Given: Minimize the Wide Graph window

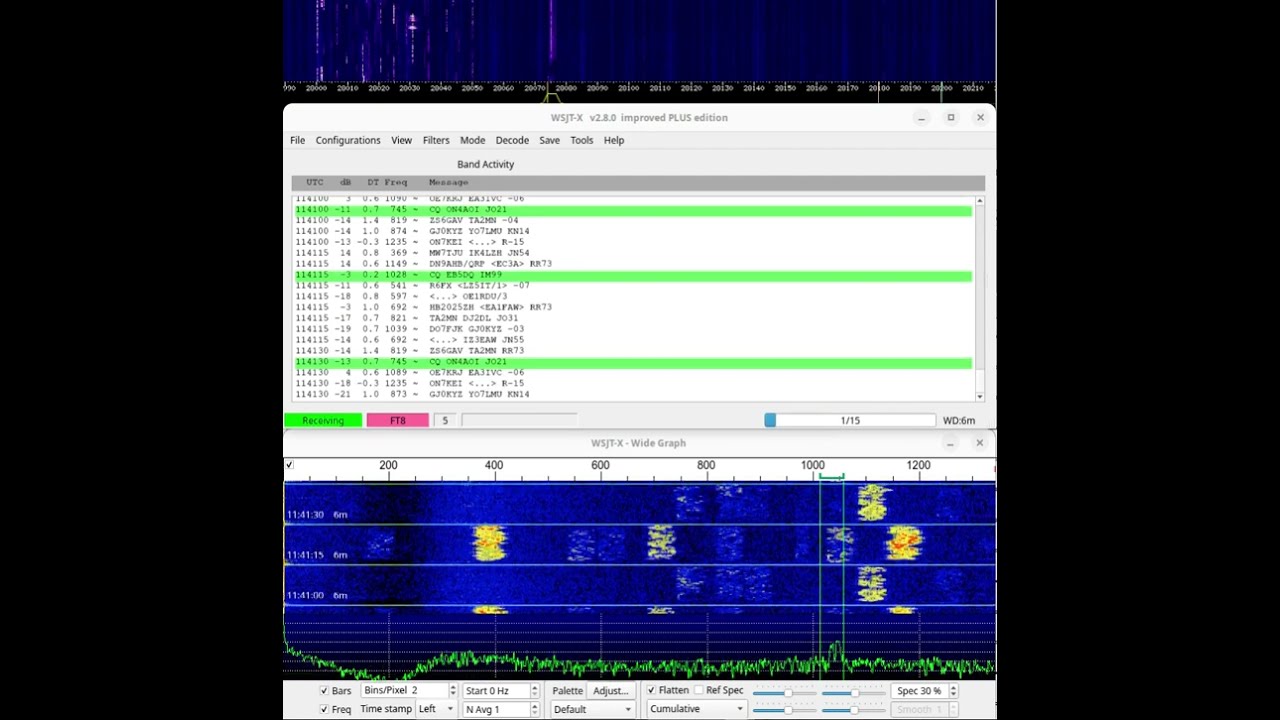Looking at the screenshot, I should click(951, 443).
